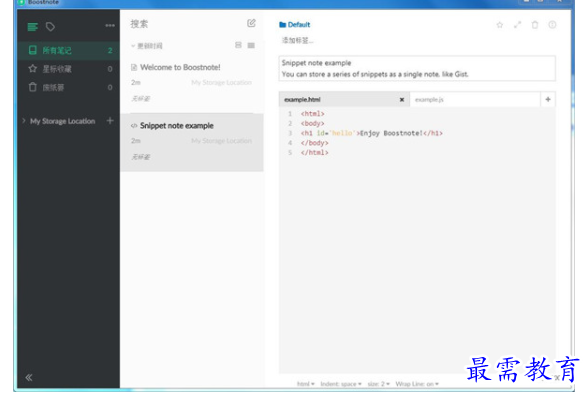Open the html syntax mode dropdown
Screen dimensions: 588x401
point(306,384)
